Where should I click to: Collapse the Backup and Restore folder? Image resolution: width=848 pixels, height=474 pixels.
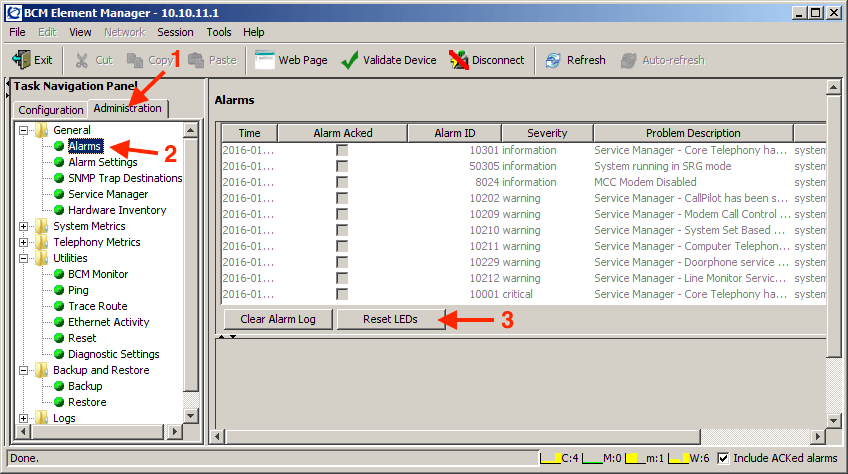(x=23, y=370)
